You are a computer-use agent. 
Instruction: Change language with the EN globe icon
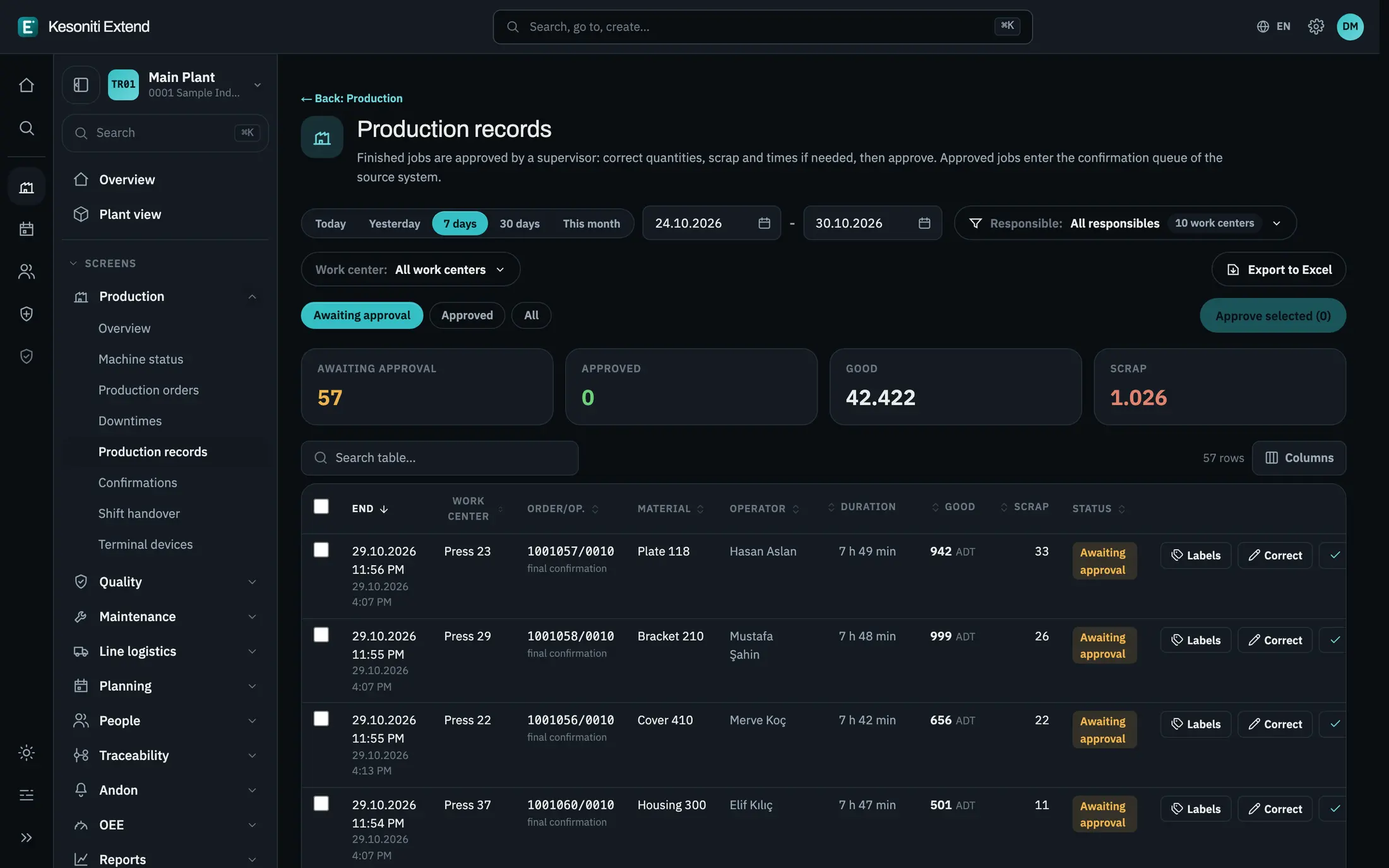point(1273,27)
